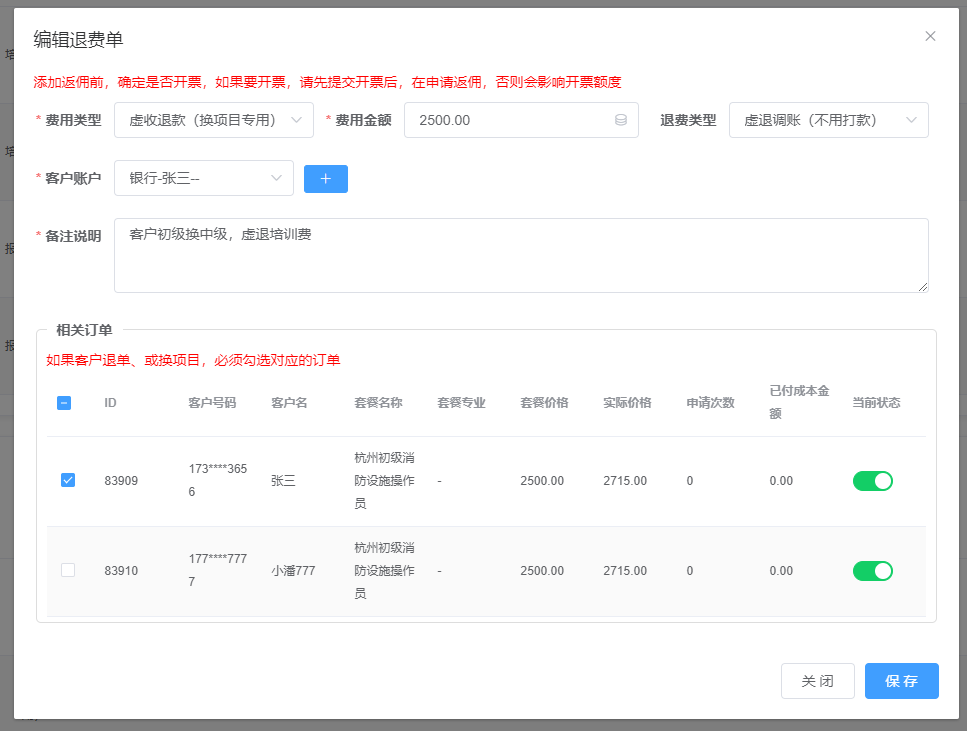Click the 保存 button
The height and width of the screenshot is (731, 967).
click(x=901, y=681)
